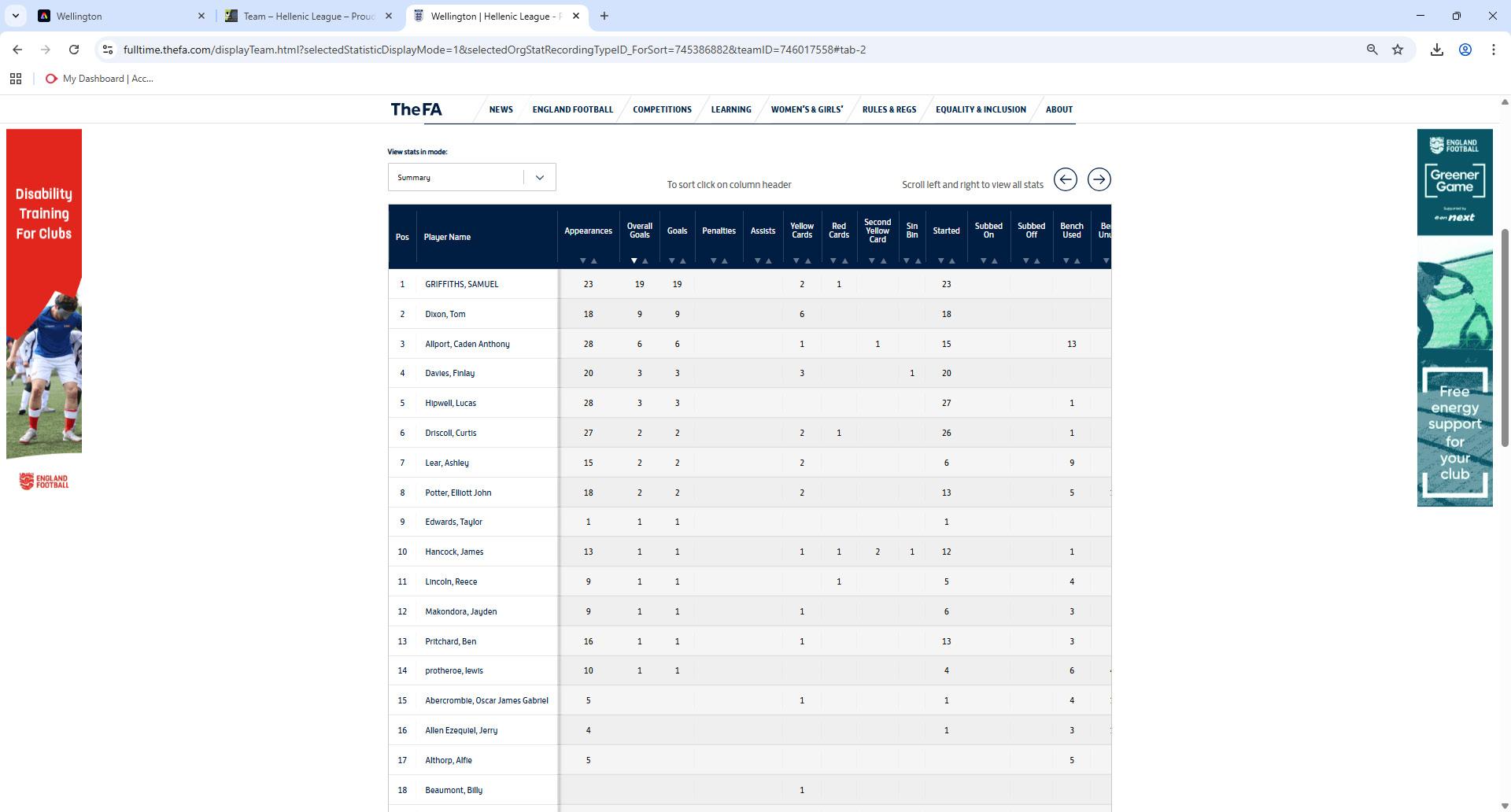Open the ENGLAND FOOTBALL menu
The width and height of the screenshot is (1511, 812).
[x=572, y=109]
